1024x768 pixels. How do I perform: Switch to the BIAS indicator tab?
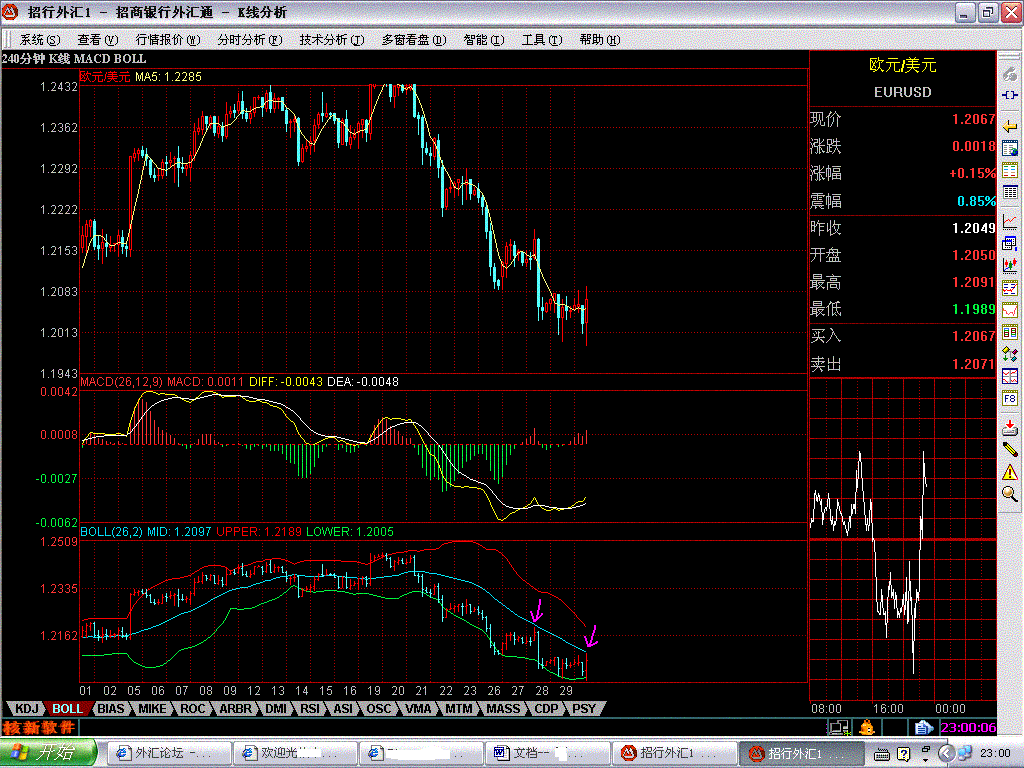coord(111,709)
